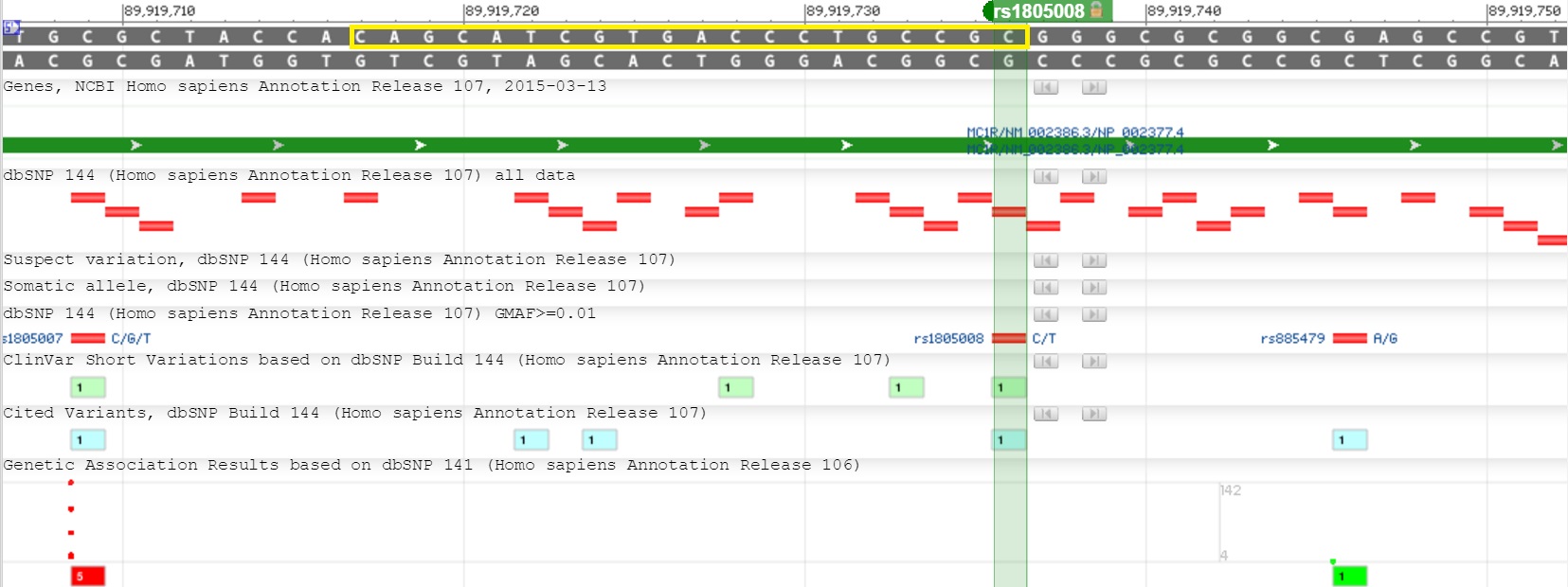This screenshot has width=1568, height=587.
Task: Select the rs1805008 marker label on ruler
Action: (x=1038, y=11)
